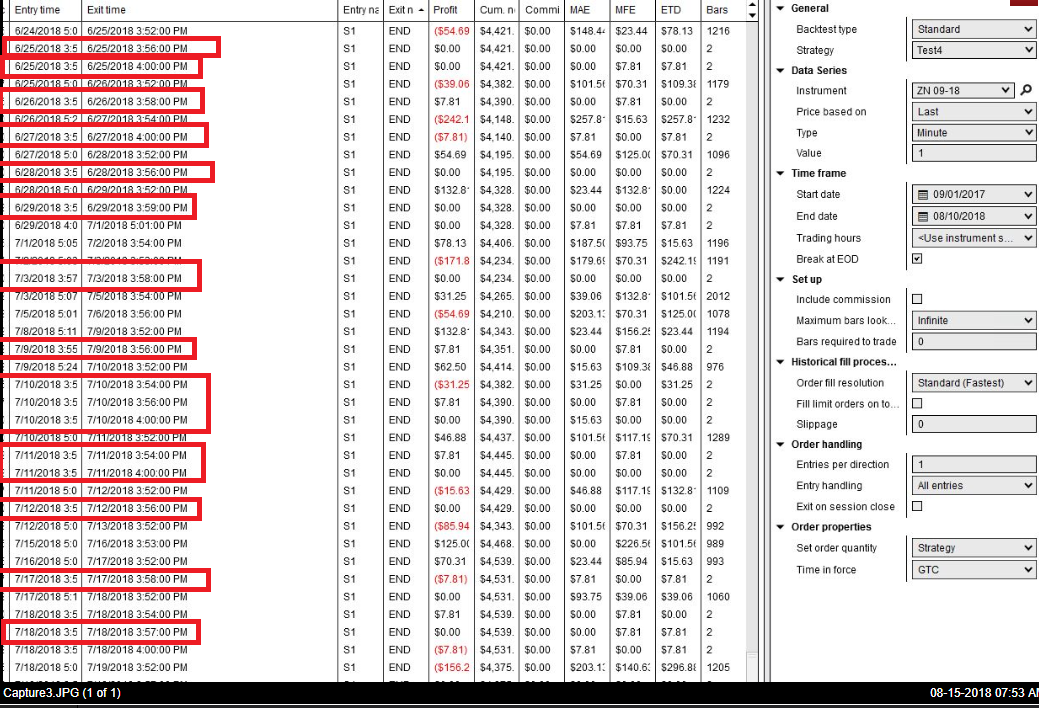
Task: Click the grid scroll-up arrow beside the Bars column
Action: (x=752, y=5)
